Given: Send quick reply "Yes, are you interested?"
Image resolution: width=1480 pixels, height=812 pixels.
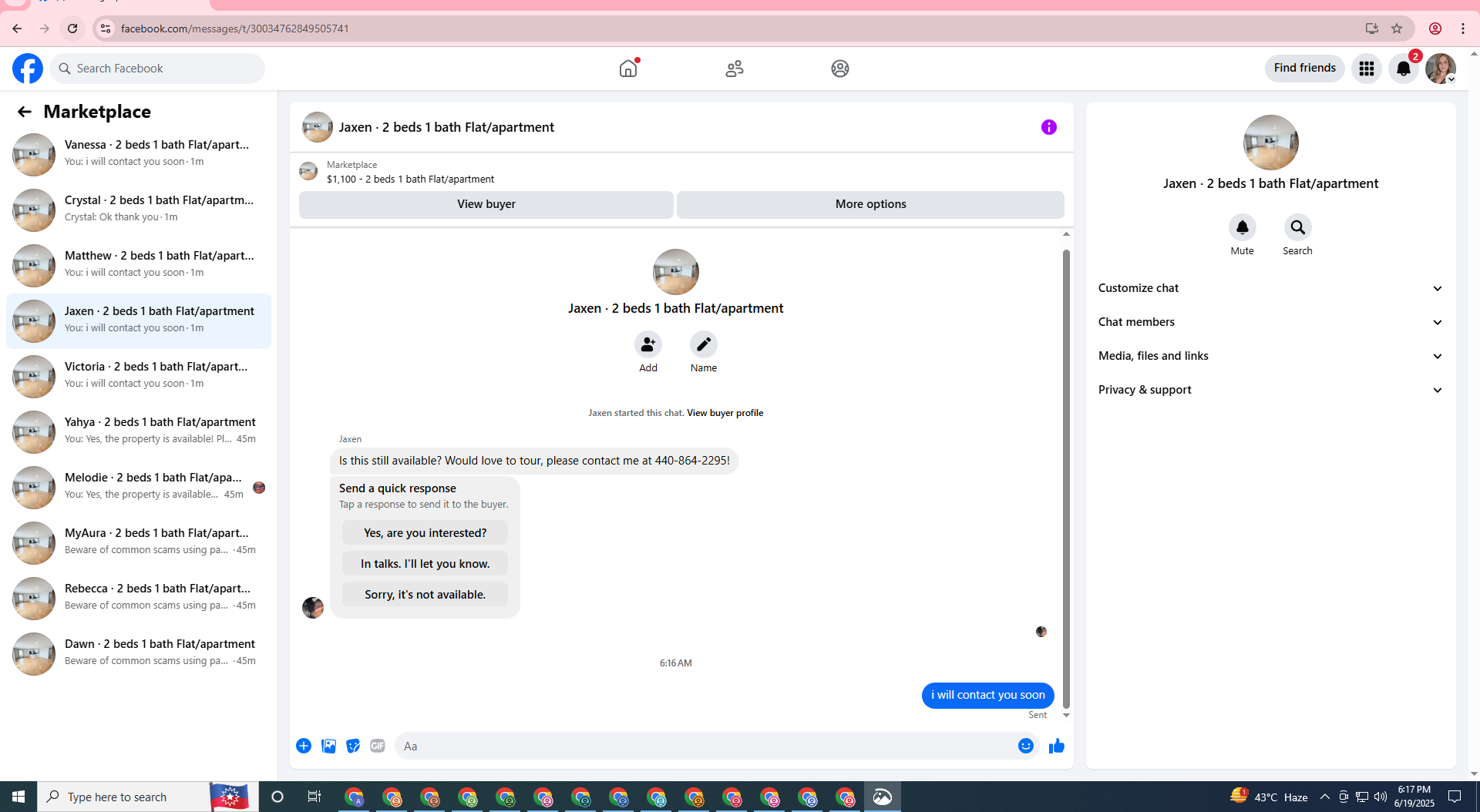Looking at the screenshot, I should tap(425, 533).
